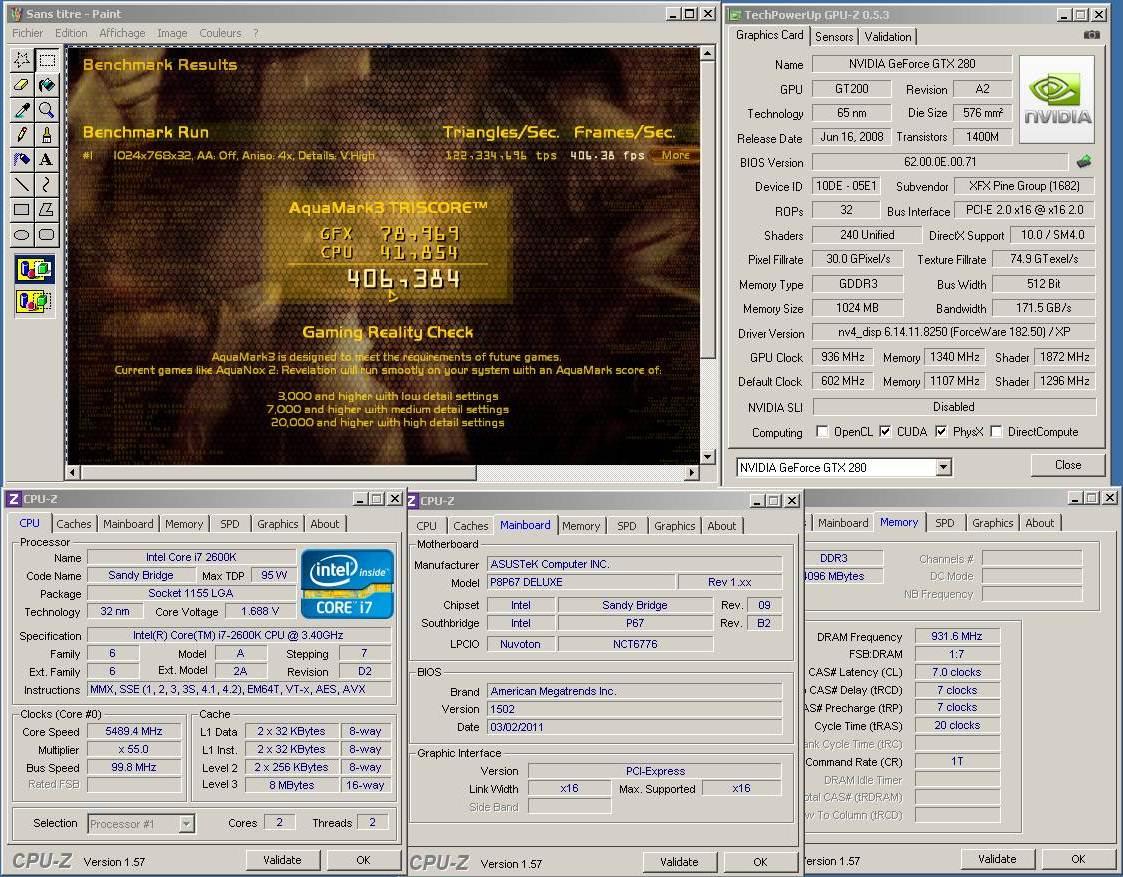Click the NVIDIA logo in GPU-Z
The image size is (1123, 877).
1057,100
